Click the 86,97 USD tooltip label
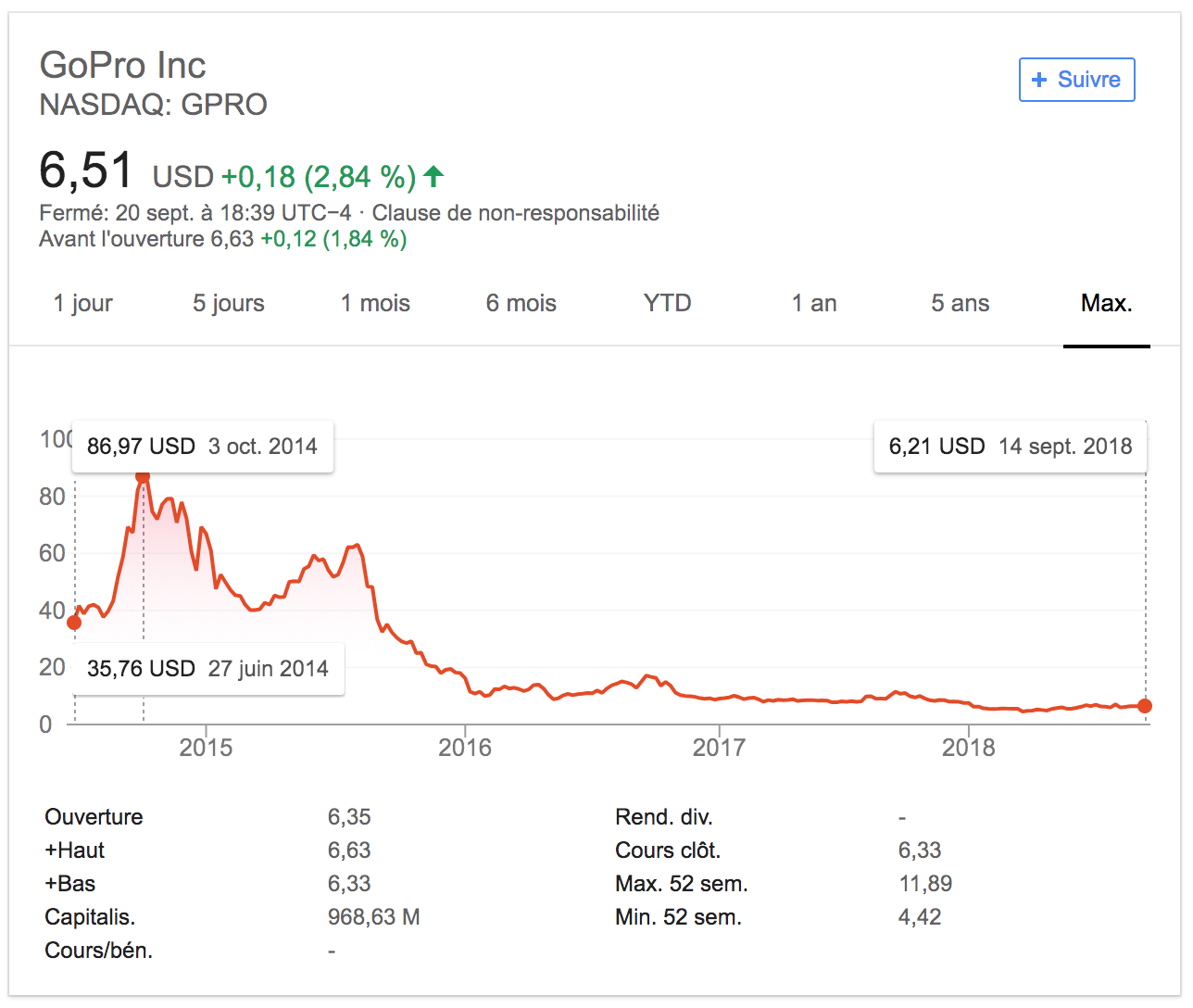 coord(202,447)
